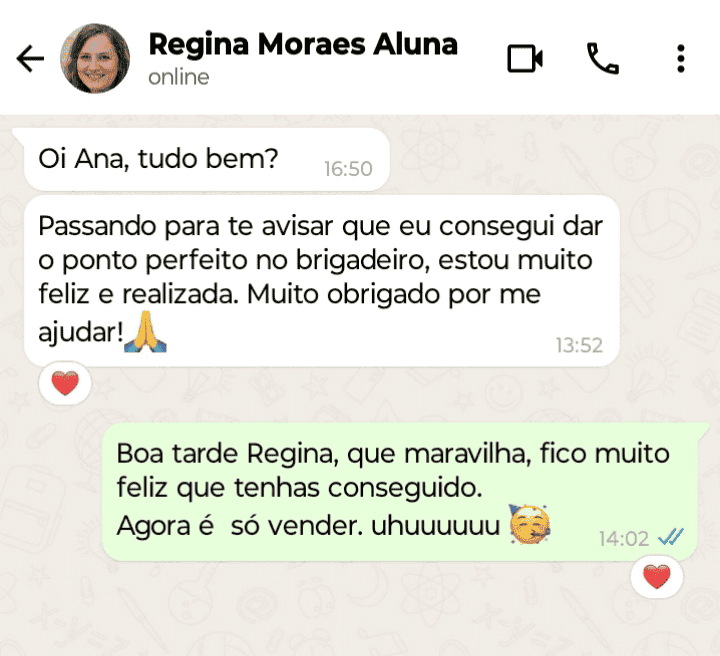Start a video call with Regina

coord(525,58)
